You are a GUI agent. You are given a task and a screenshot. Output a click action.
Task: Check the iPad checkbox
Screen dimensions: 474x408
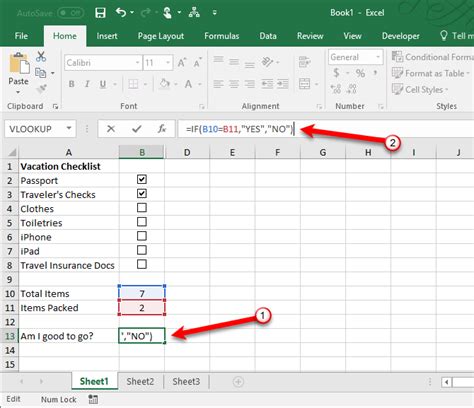pyautogui.click(x=142, y=250)
